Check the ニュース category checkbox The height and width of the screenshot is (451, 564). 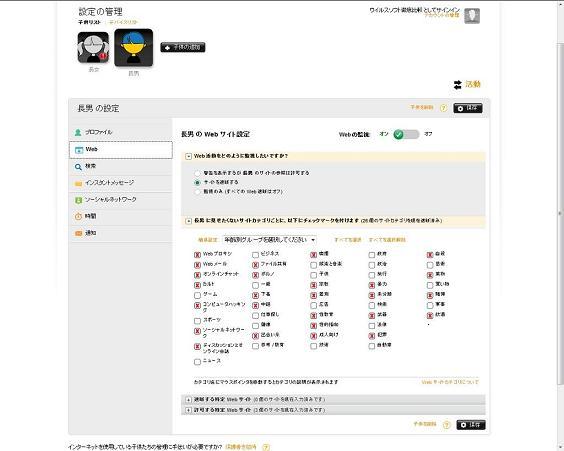pos(197,362)
